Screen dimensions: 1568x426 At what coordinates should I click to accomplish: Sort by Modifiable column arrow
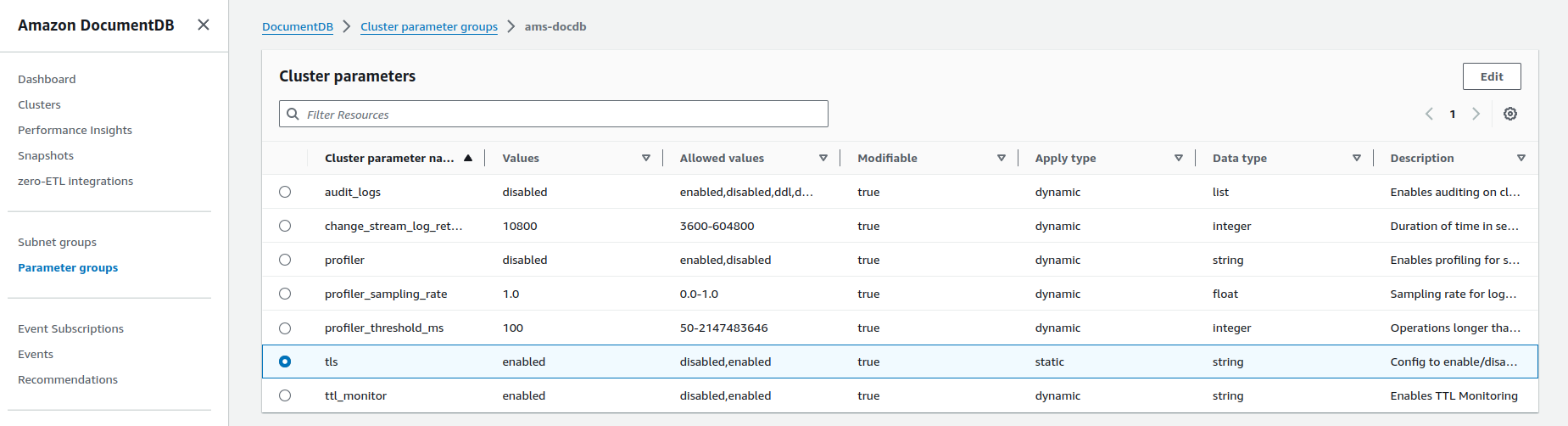[x=1002, y=158]
